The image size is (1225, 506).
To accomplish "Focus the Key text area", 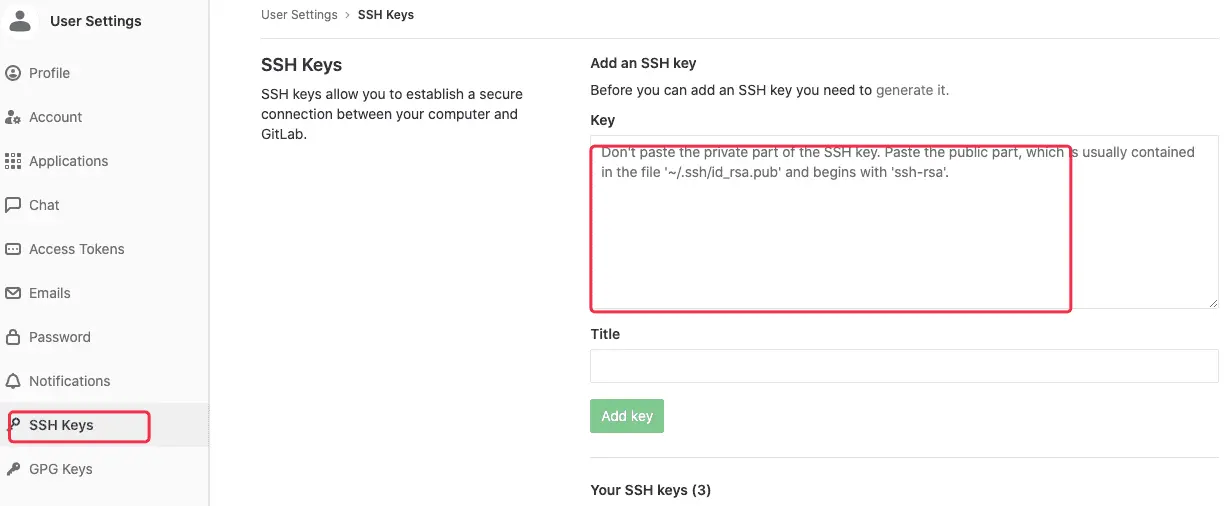I will [x=904, y=222].
